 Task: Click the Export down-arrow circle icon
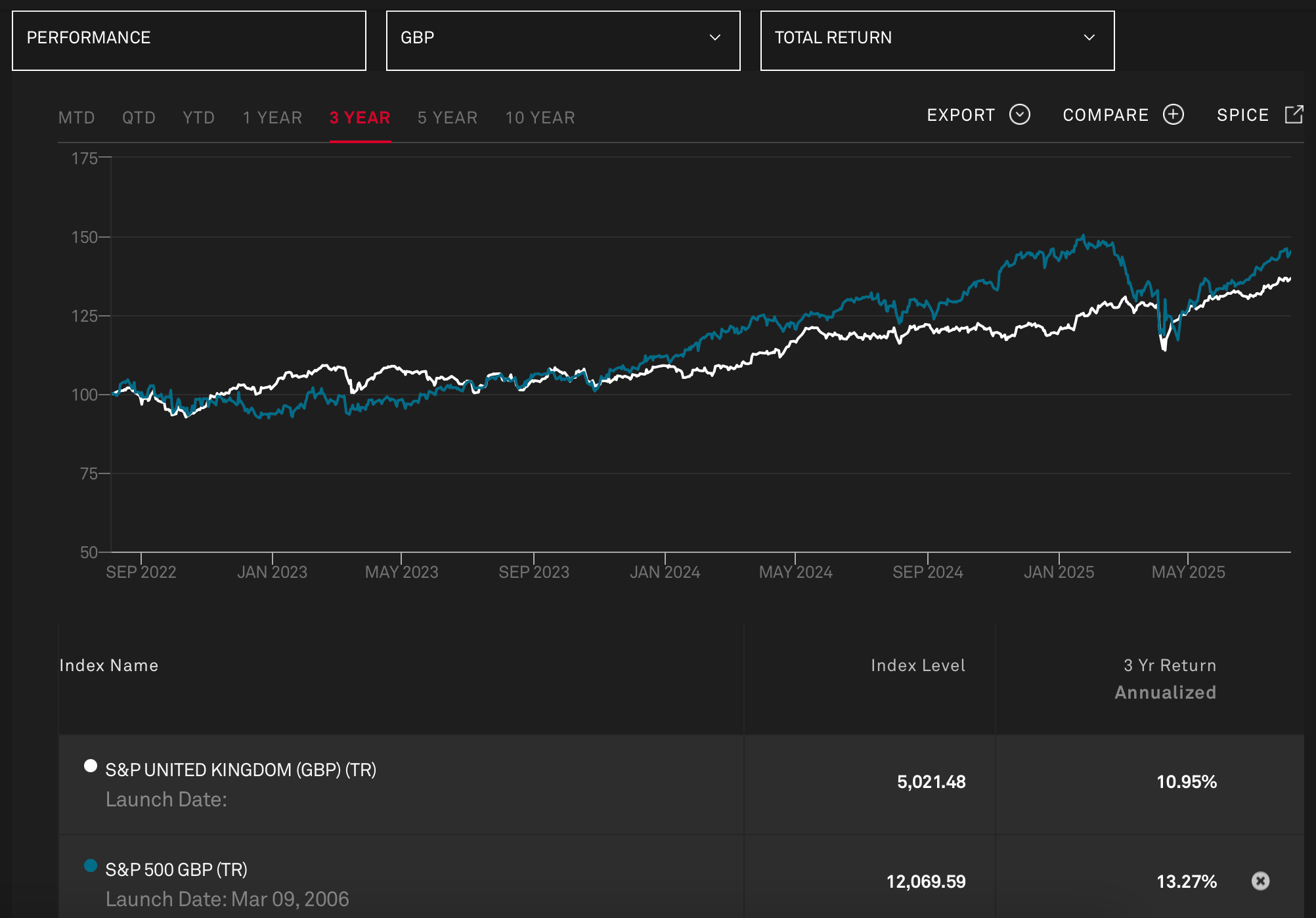(x=1019, y=115)
